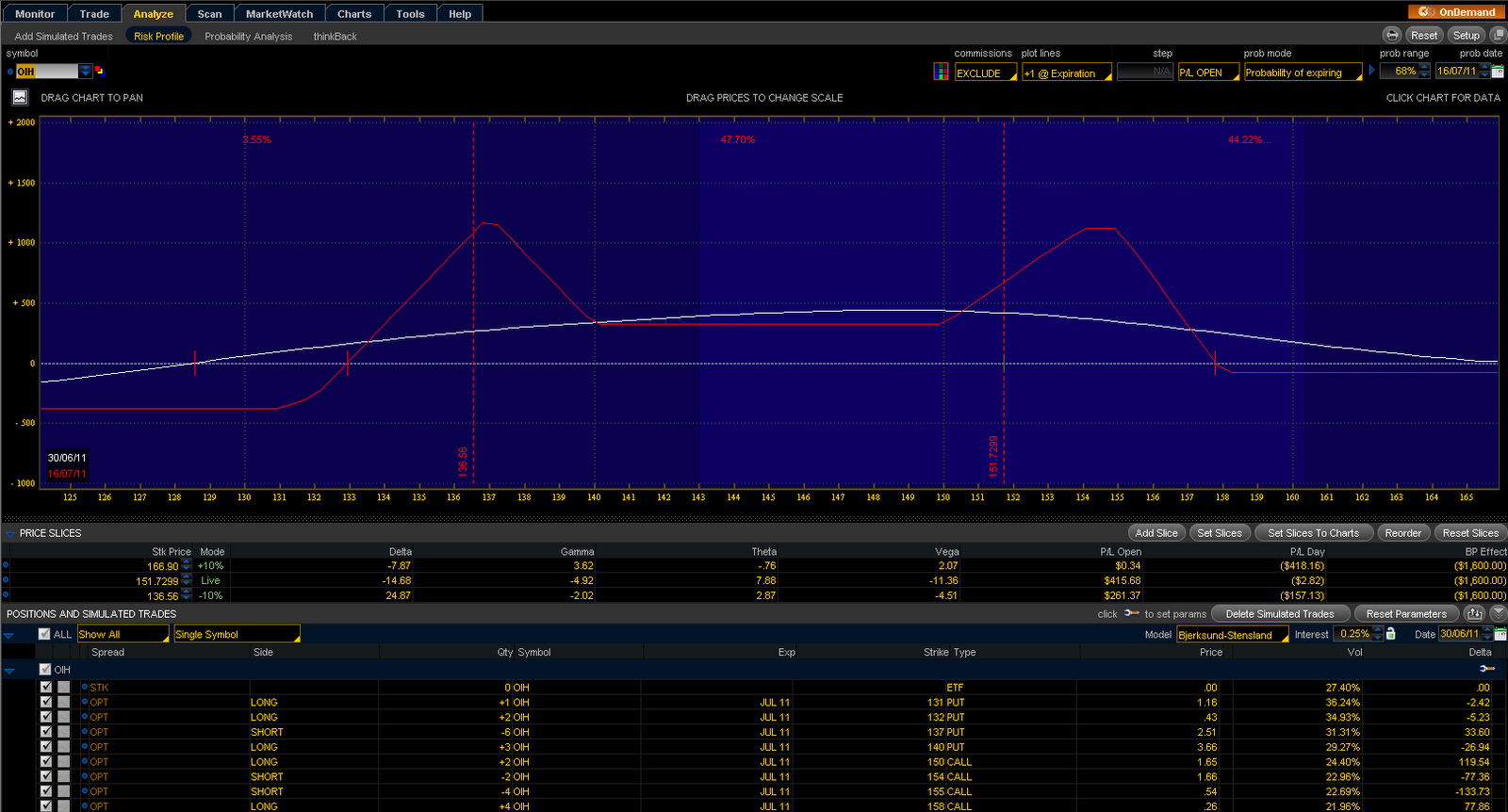
Task: Click the blue dot on the 151.7299 price slice
Action: tap(6, 580)
